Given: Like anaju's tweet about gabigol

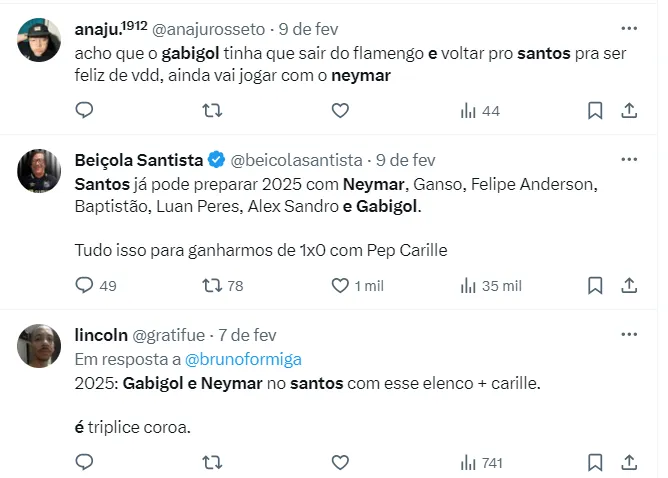Looking at the screenshot, I should coord(340,110).
